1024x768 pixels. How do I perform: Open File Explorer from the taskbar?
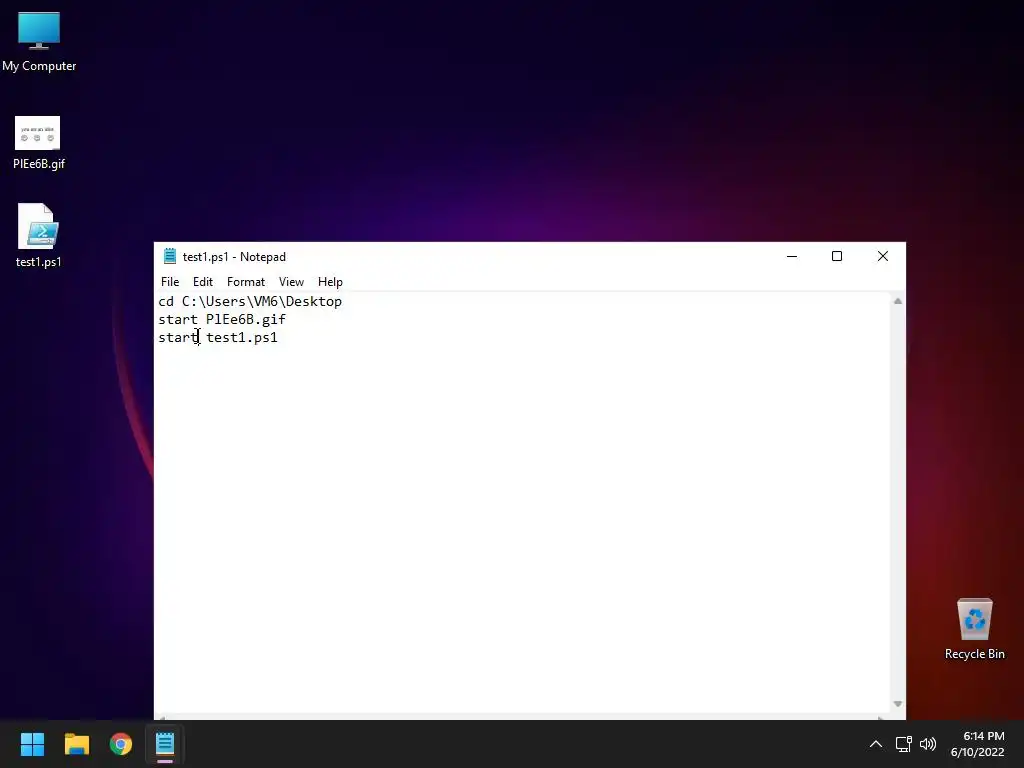click(76, 744)
